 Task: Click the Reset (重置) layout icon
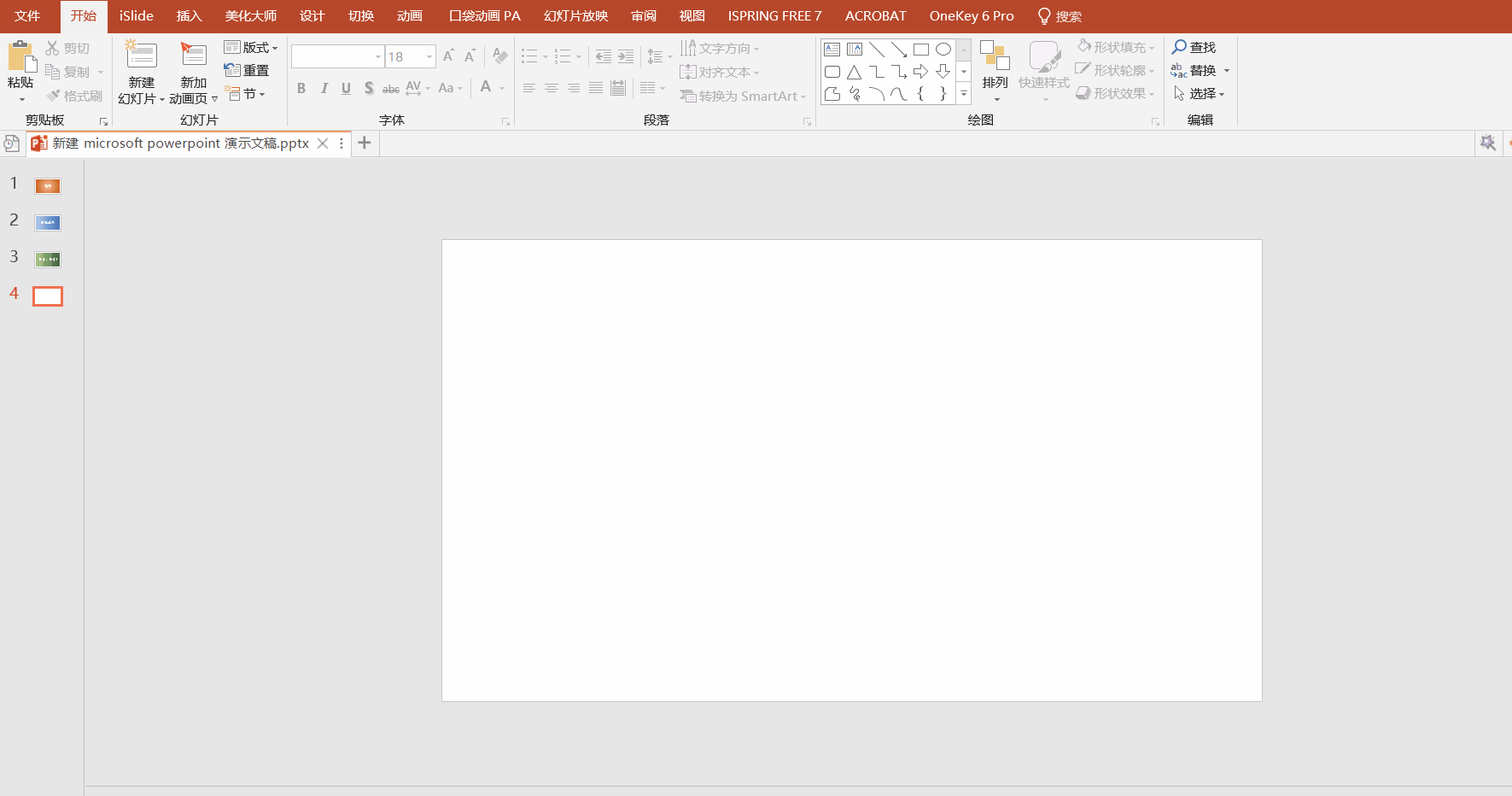[231, 70]
